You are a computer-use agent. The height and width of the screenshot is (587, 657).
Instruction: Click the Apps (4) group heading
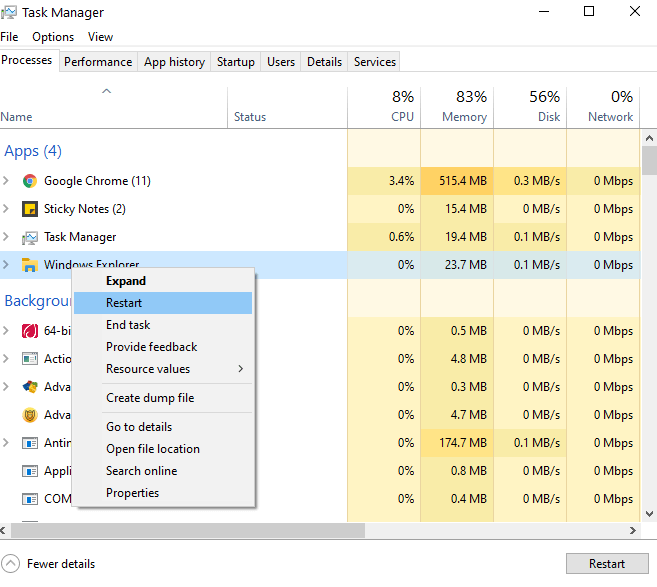tap(33, 151)
